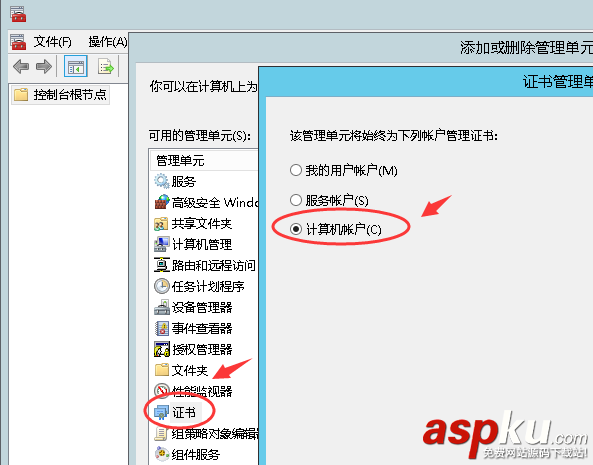Select the 服务帐户(S) radio button

[x=296, y=200]
